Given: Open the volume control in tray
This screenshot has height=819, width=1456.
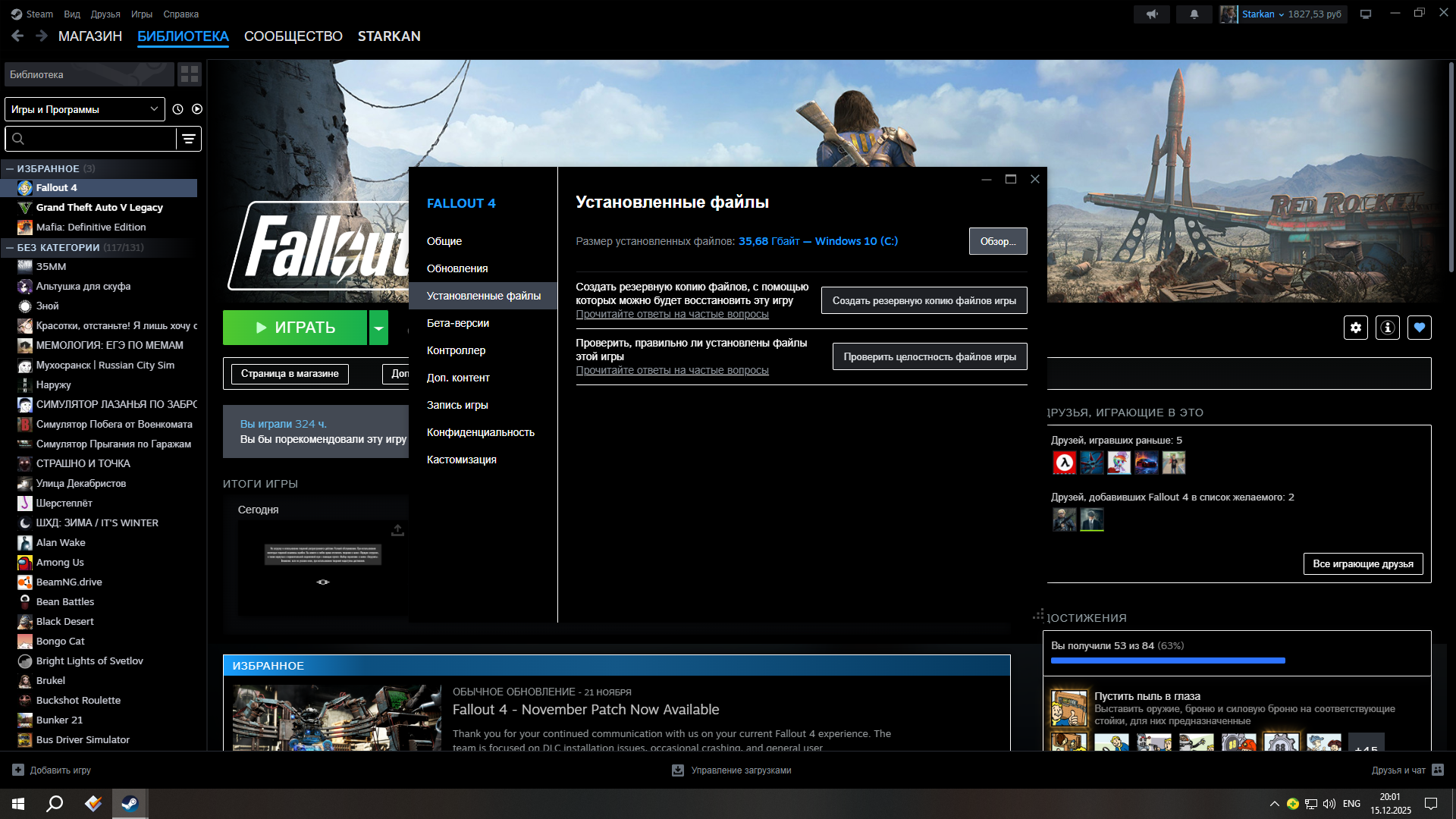Looking at the screenshot, I should pos(1329,804).
